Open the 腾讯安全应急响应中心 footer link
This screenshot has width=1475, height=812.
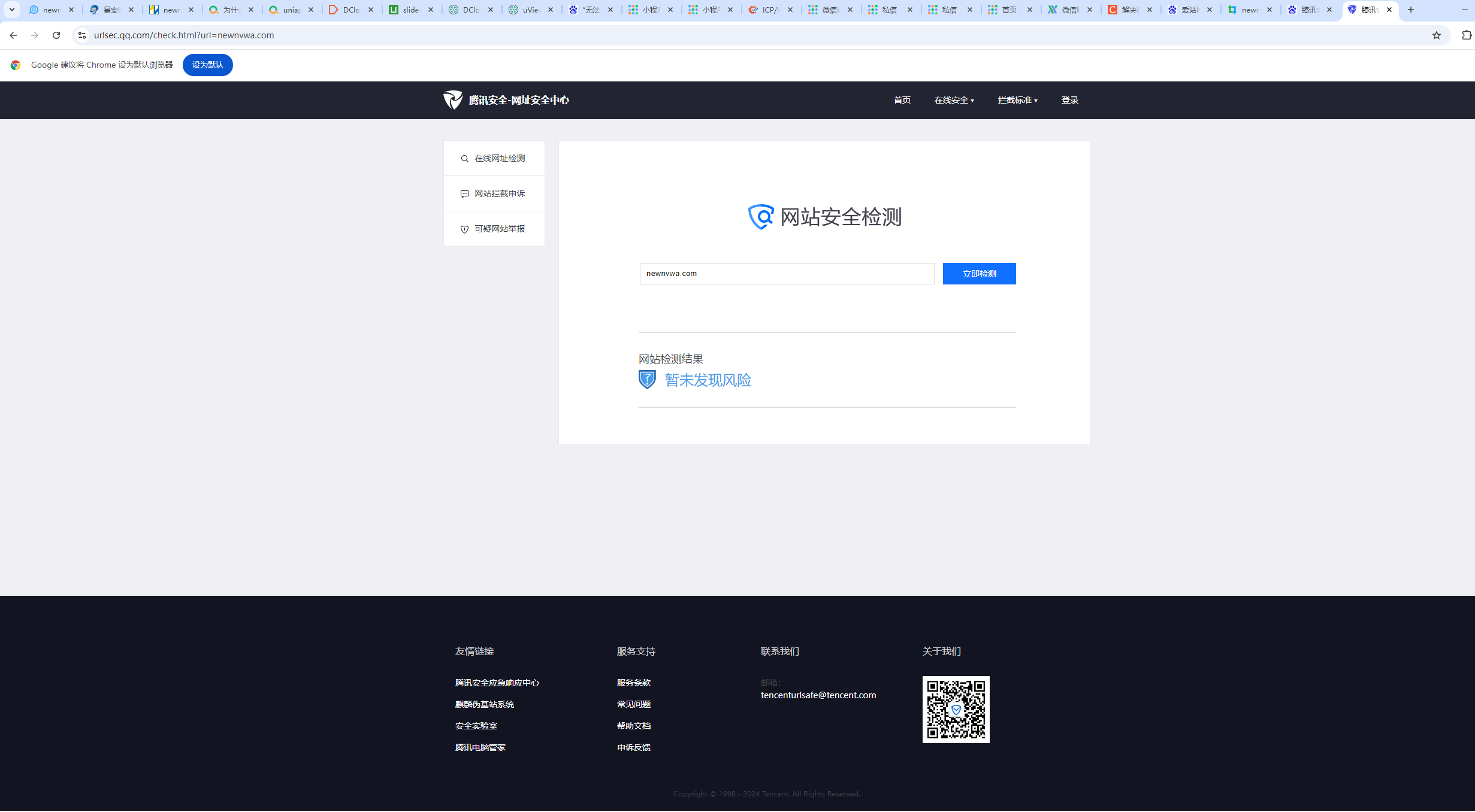[497, 683]
